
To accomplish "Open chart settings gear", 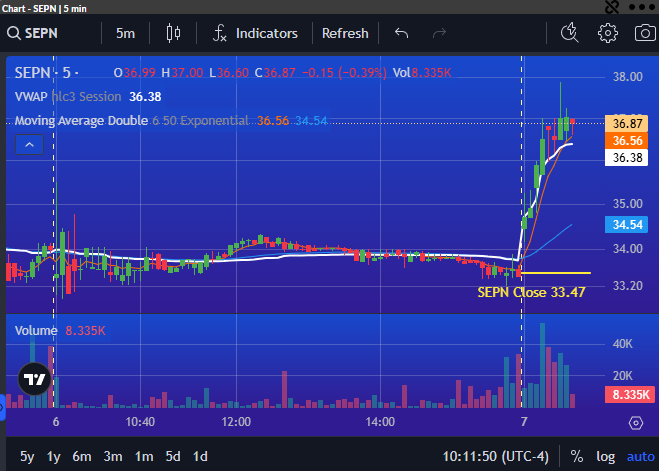I will click(x=608, y=33).
